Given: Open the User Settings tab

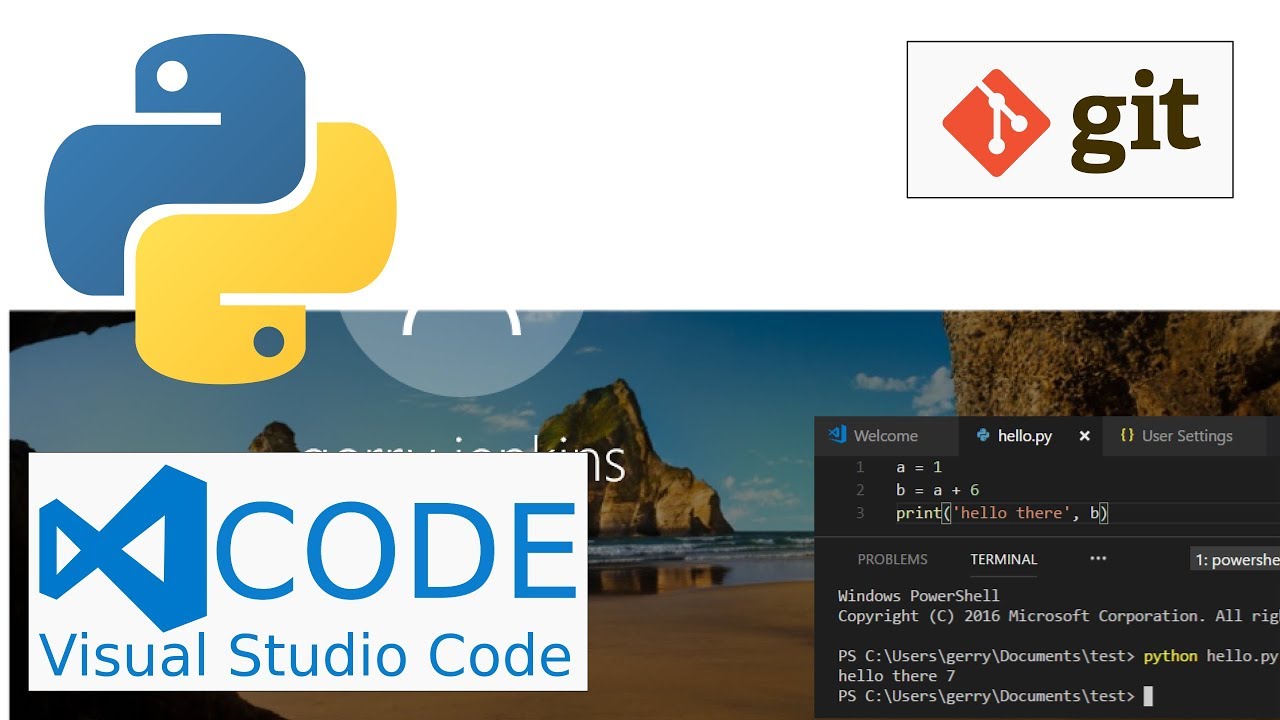Looking at the screenshot, I should [x=1183, y=436].
